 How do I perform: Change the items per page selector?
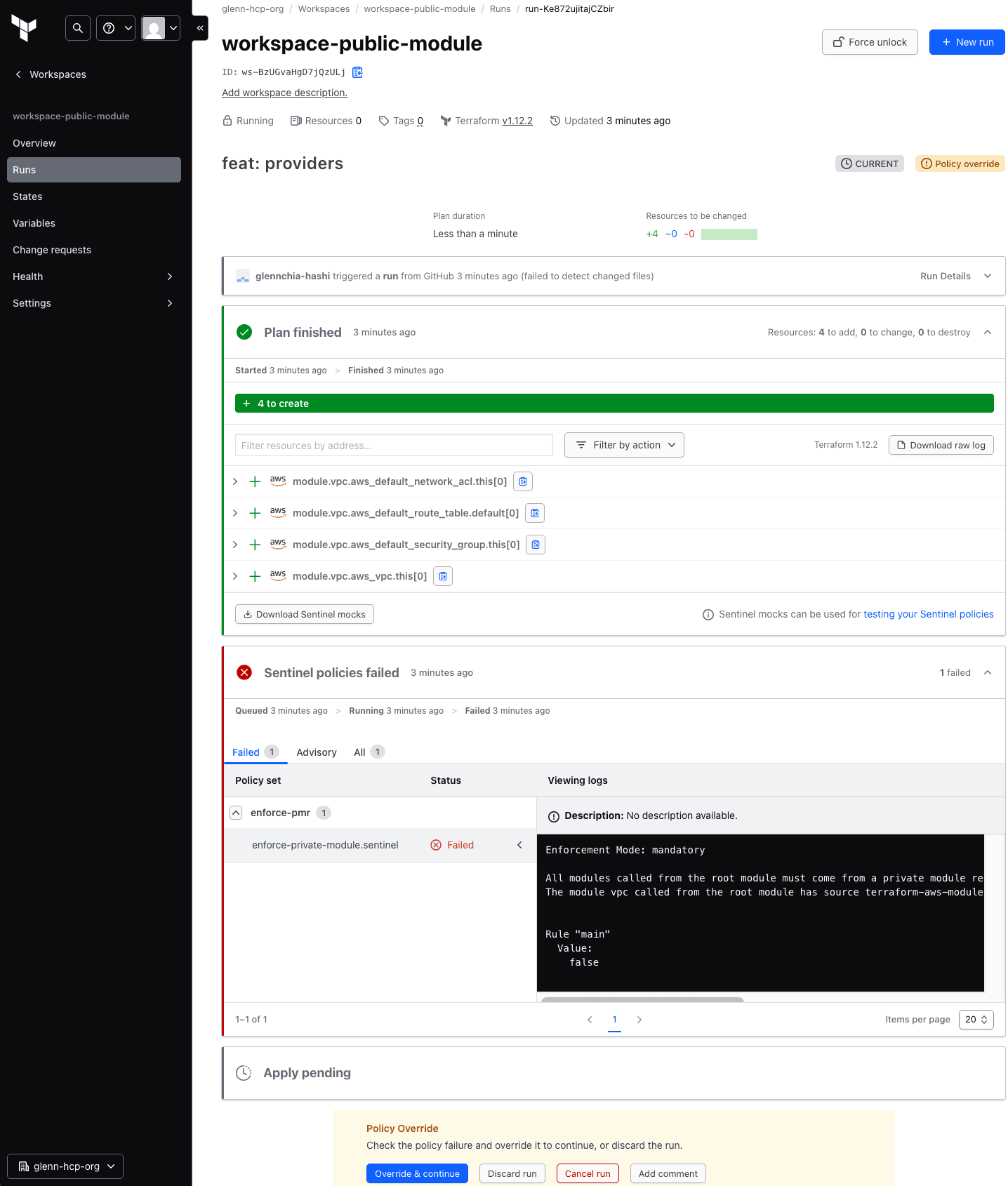[976, 1020]
